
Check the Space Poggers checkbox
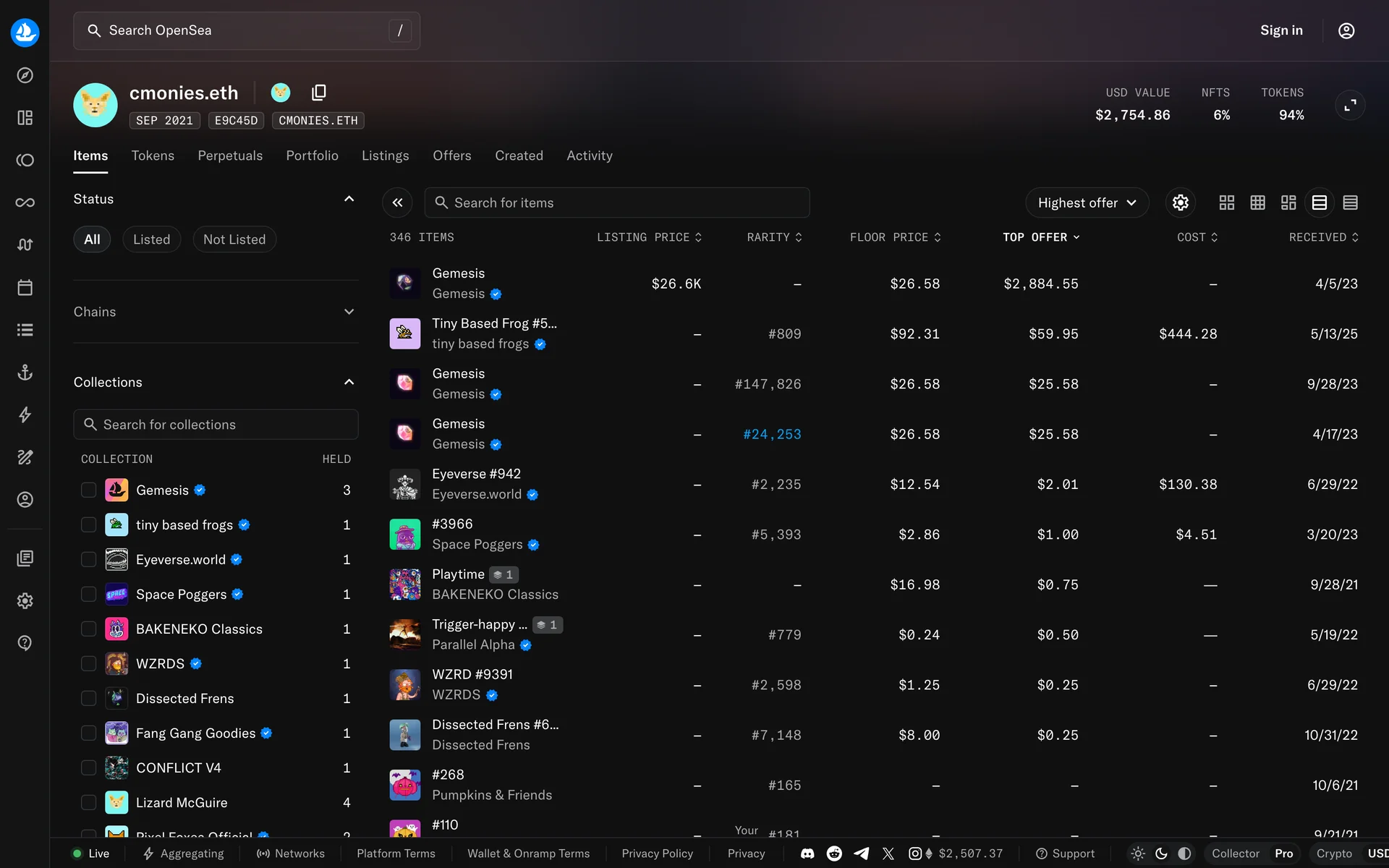coord(88,595)
